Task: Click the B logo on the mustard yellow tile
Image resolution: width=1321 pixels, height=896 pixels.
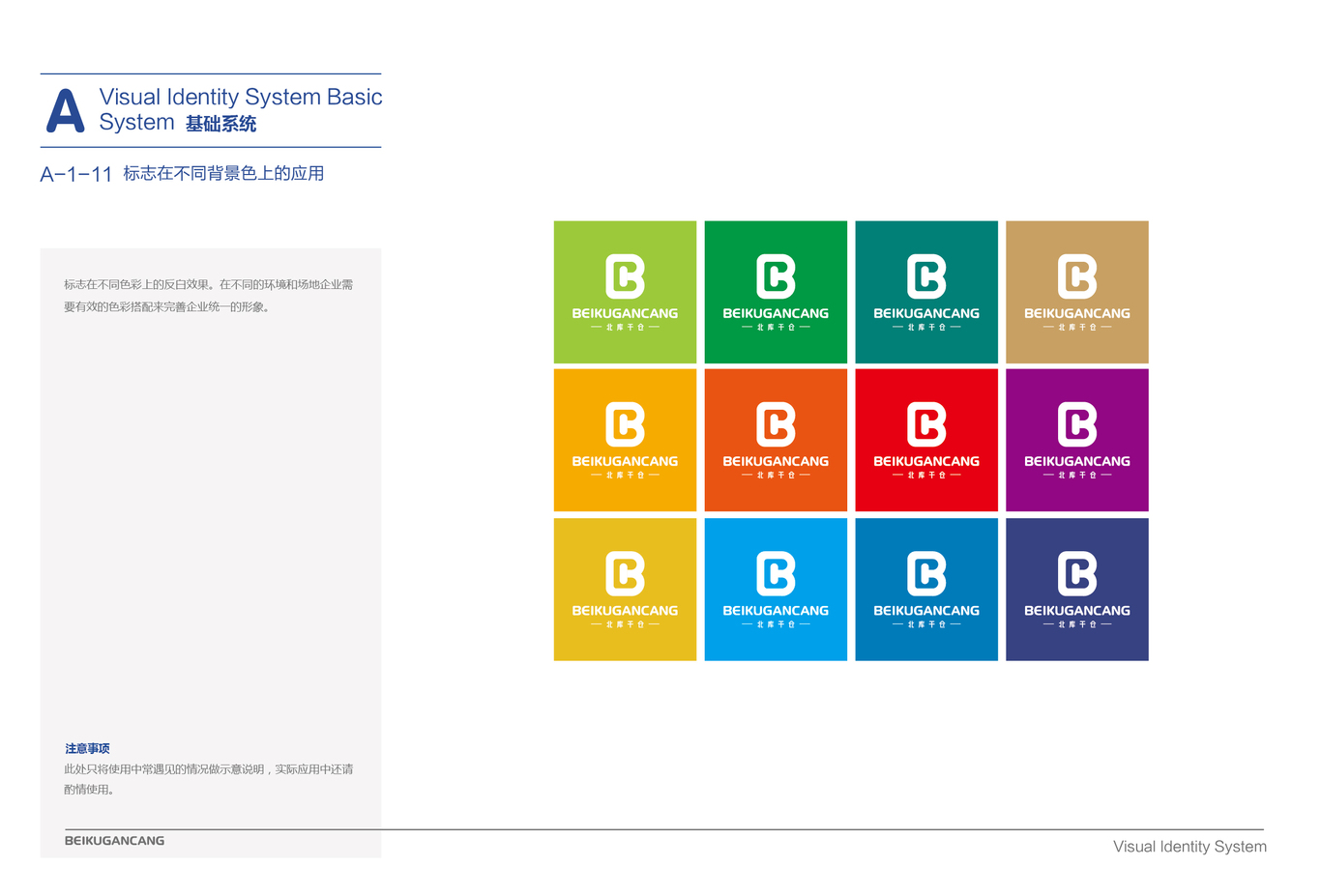Action: (625, 574)
